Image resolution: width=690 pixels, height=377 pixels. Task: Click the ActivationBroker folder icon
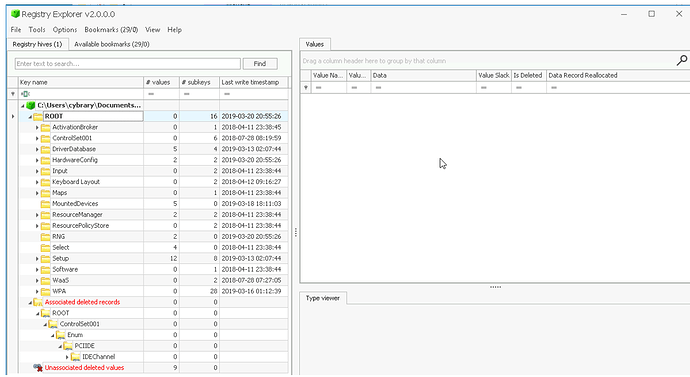point(45,127)
